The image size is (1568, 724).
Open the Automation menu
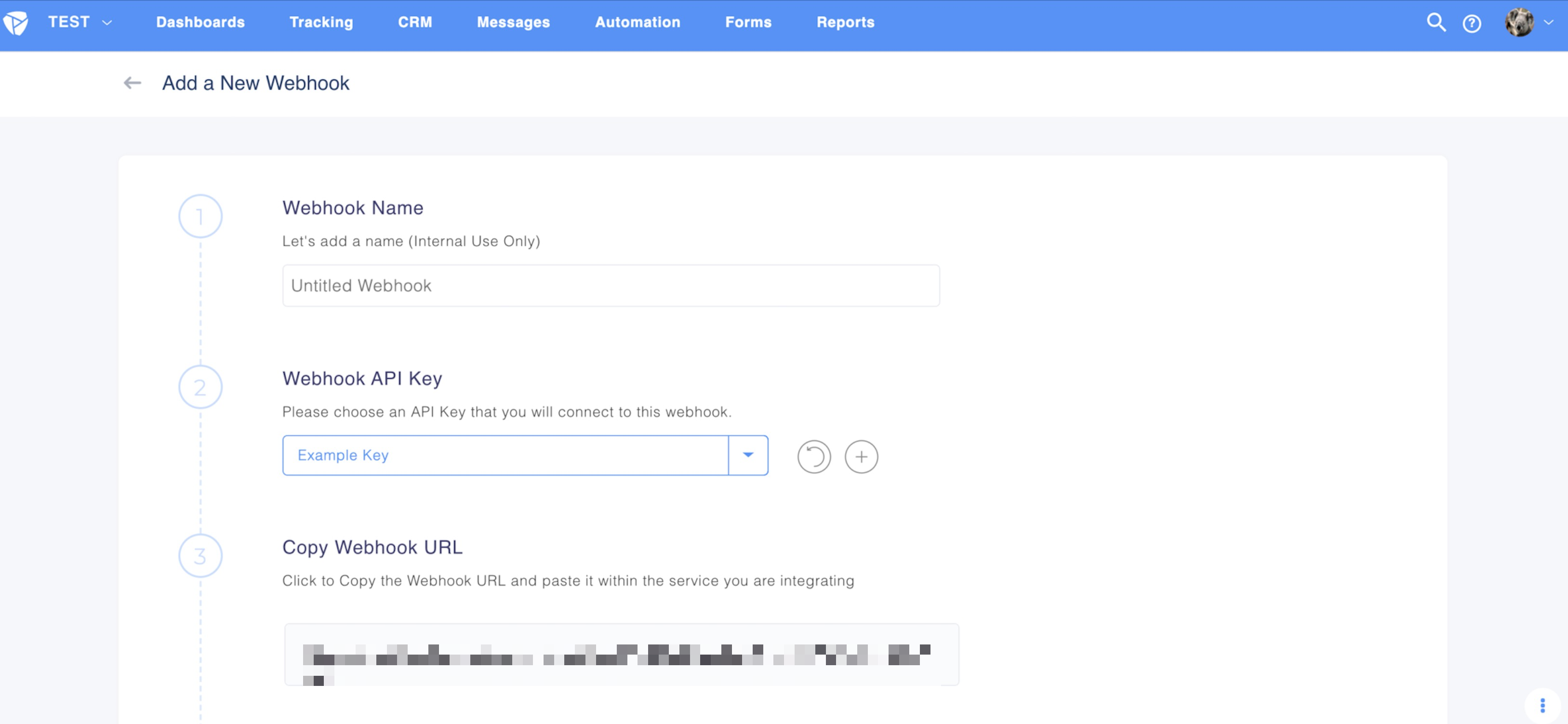(638, 23)
